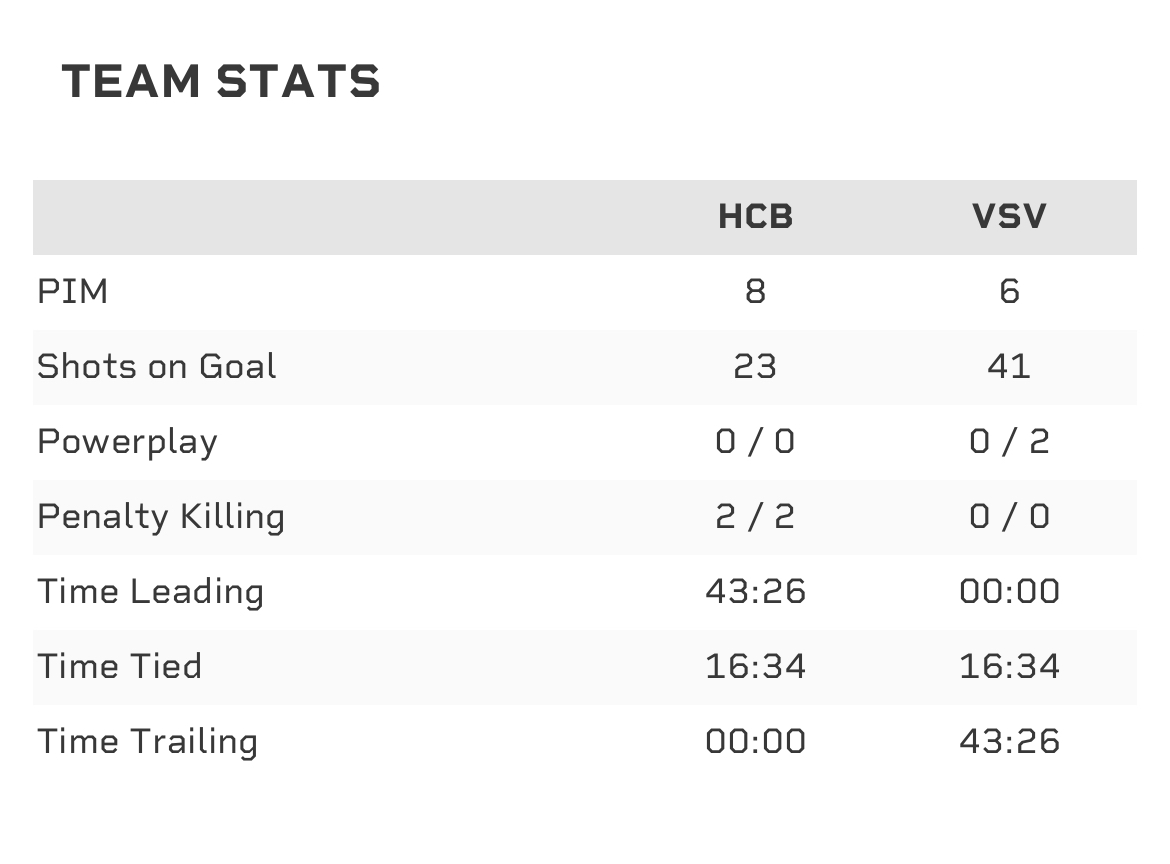Click VSV's PIM value of 6
Image resolution: width=1170 pixels, height=864 pixels.
1009,292
